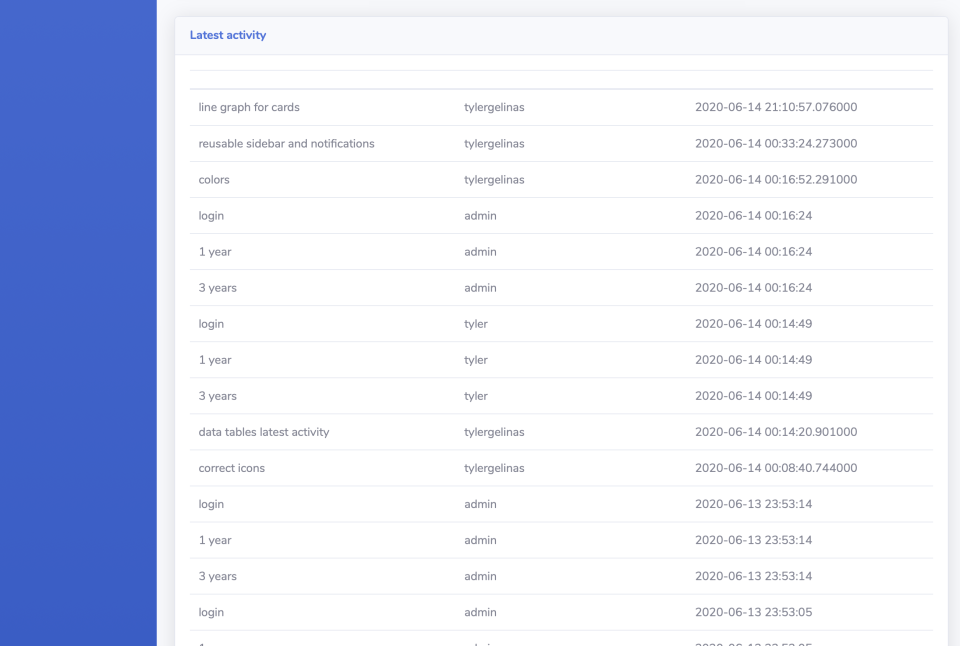
Task: Click timestamp 2020-06-14 00:14:20.901000
Action: [x=776, y=432]
